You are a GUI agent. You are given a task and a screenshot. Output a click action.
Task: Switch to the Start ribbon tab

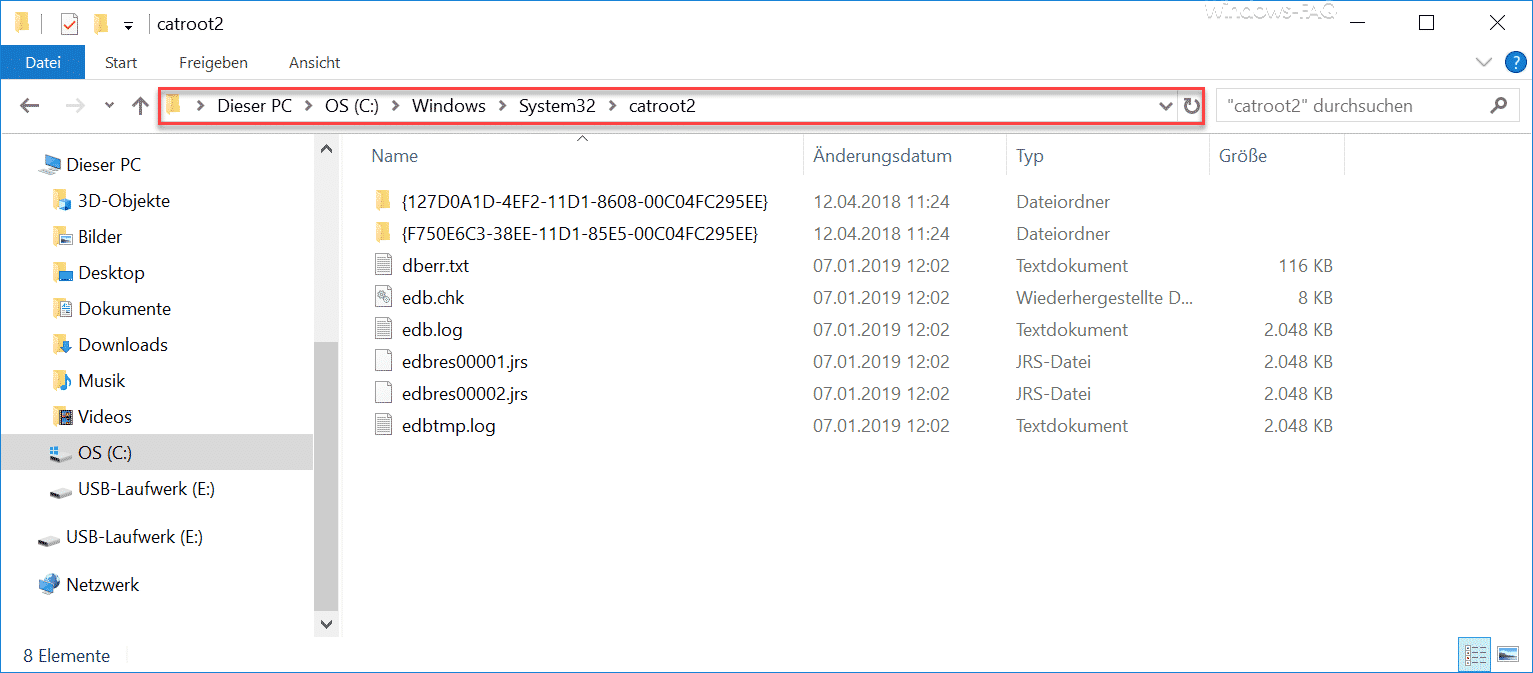121,62
